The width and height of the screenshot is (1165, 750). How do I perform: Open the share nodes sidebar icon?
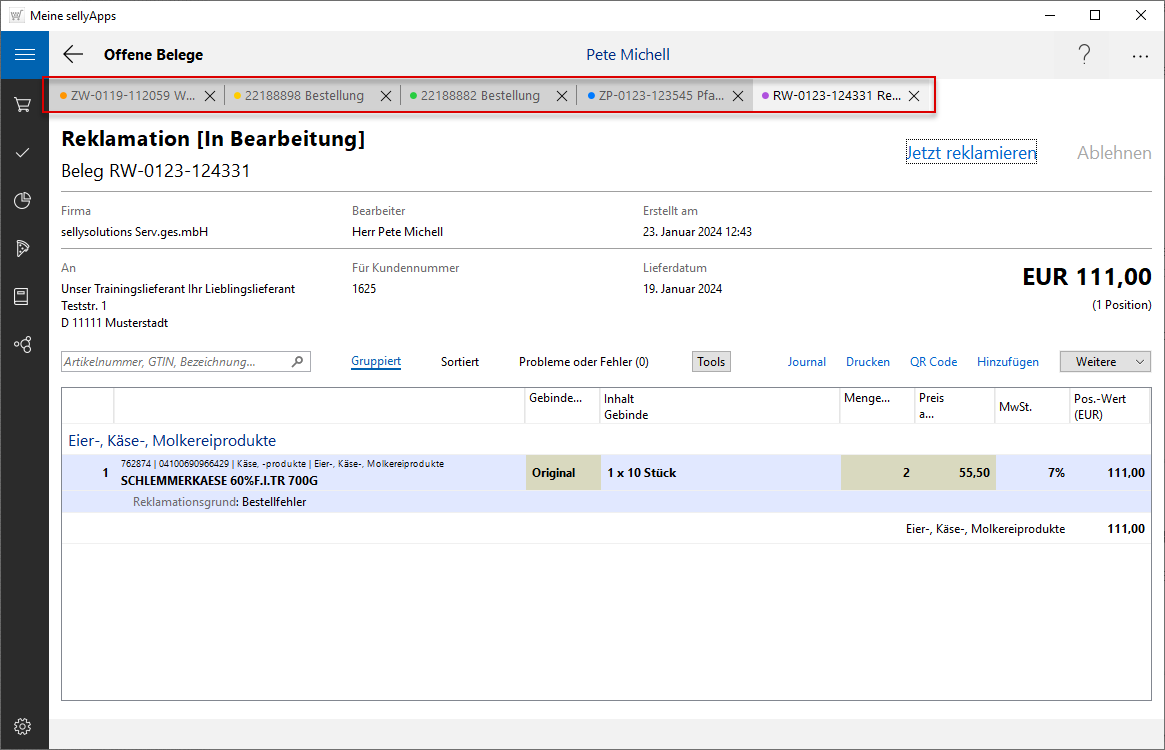24,345
